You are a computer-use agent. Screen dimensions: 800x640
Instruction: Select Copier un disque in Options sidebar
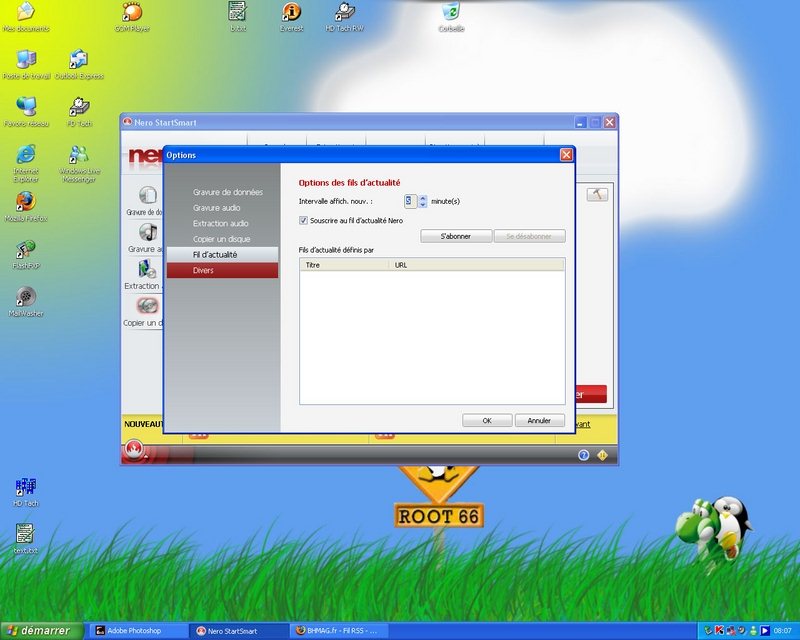click(221, 239)
